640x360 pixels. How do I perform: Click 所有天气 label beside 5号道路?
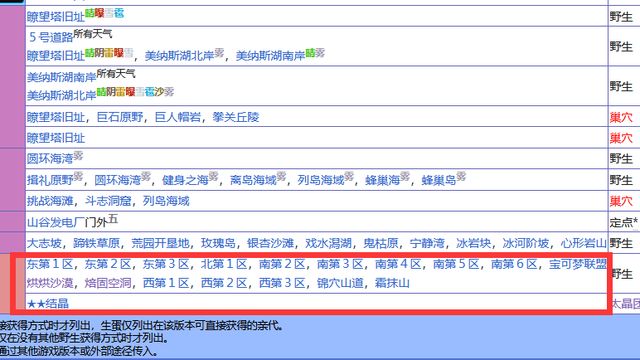[93, 34]
